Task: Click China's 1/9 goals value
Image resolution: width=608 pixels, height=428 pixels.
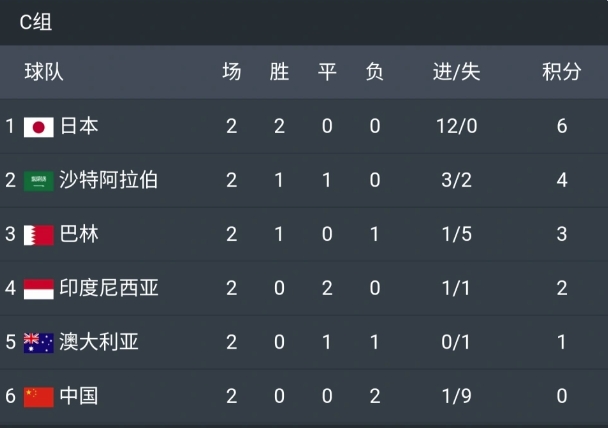Action: 456,397
